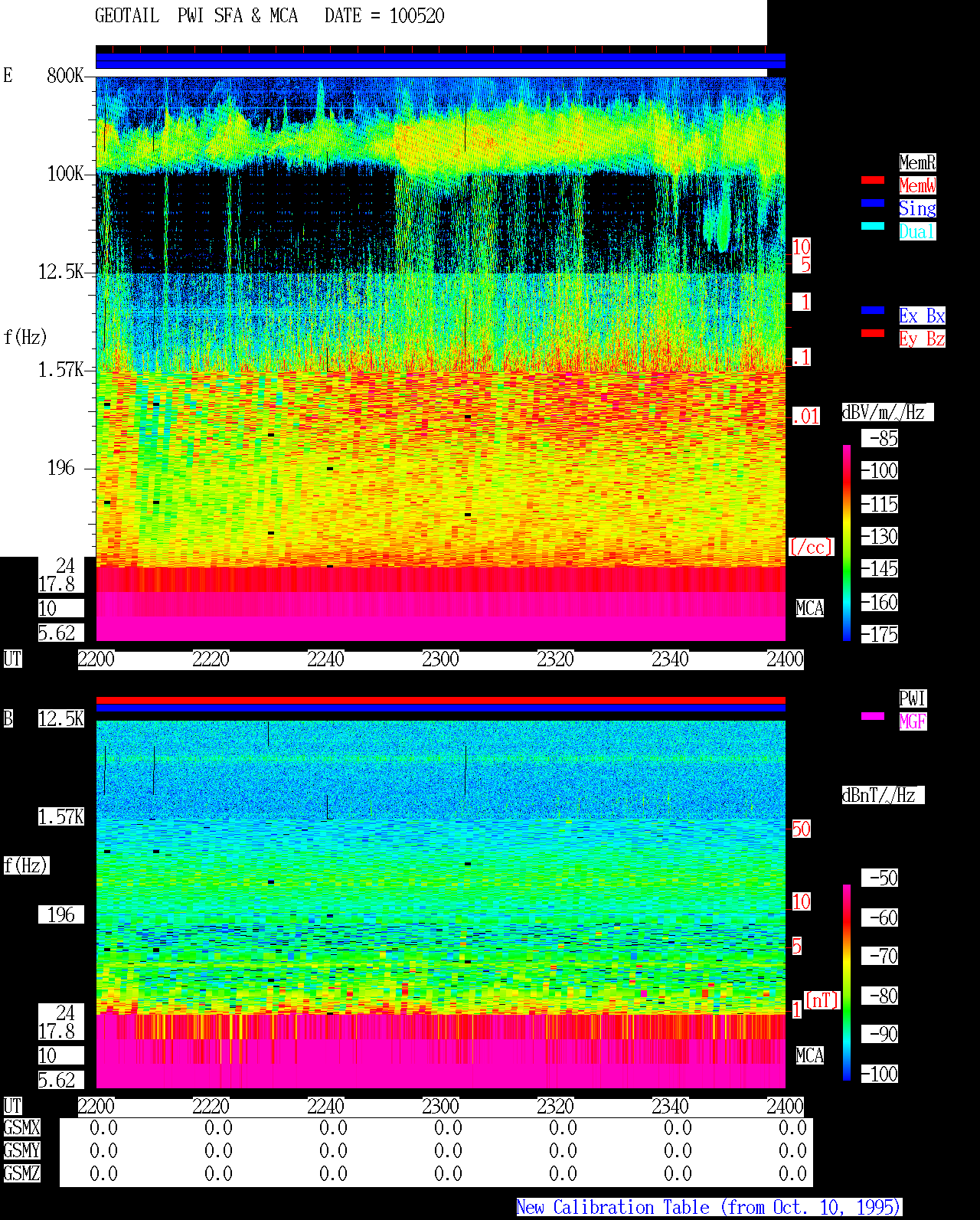Click the red MemW legend swatch
The width and height of the screenshot is (980, 1220).
tap(873, 180)
